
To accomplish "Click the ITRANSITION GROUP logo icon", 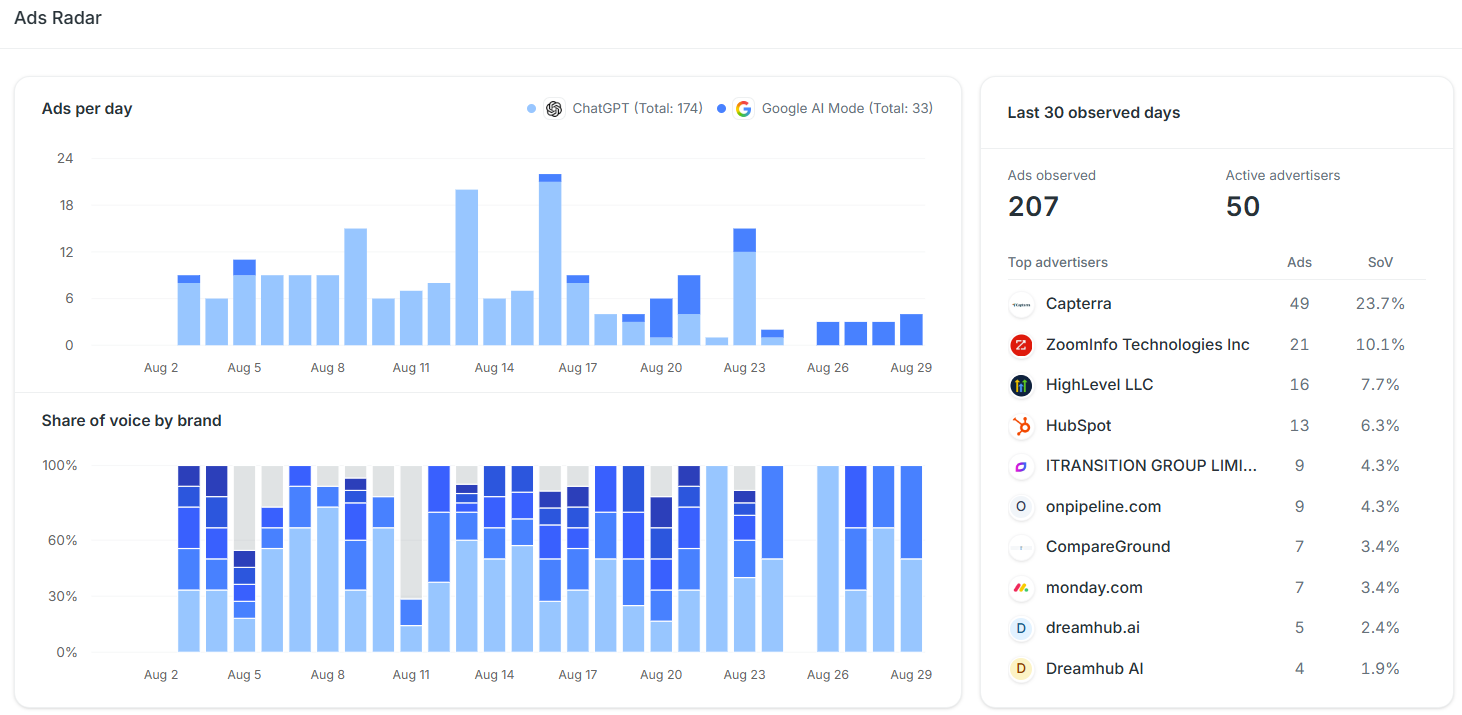I will 1021,466.
